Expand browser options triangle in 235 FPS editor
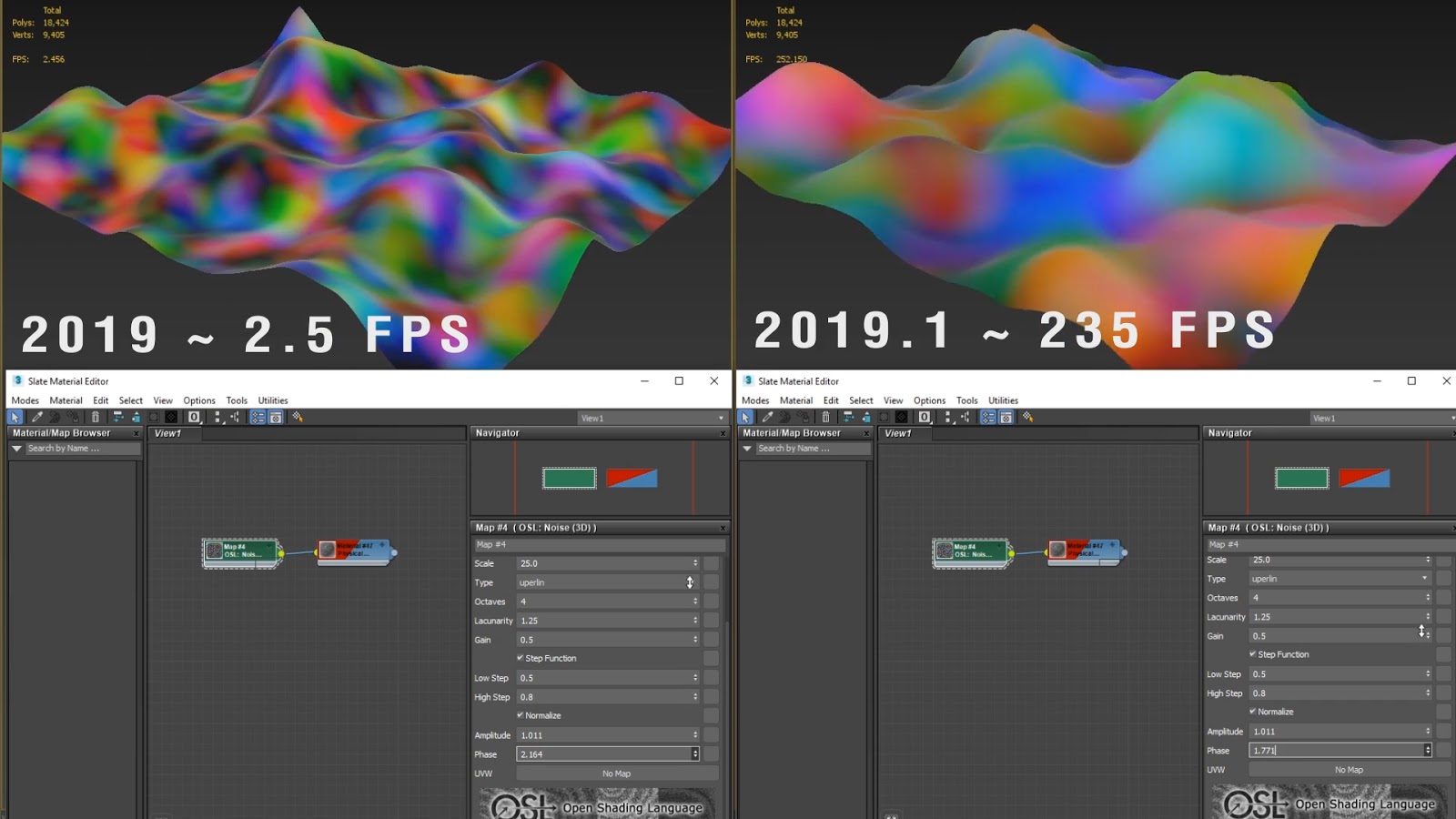The image size is (1456, 819). [747, 449]
